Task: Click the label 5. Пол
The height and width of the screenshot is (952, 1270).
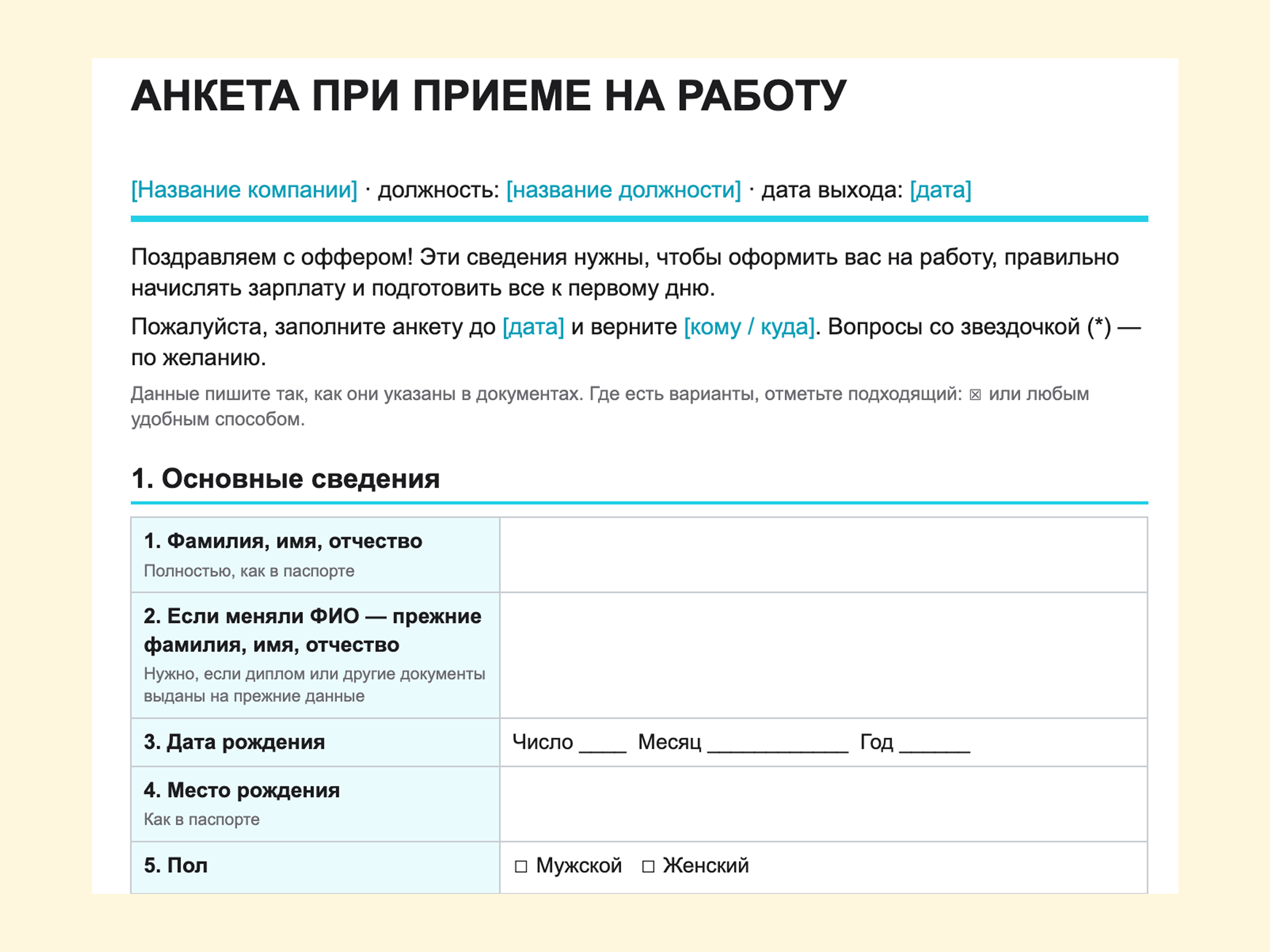Action: tap(176, 865)
